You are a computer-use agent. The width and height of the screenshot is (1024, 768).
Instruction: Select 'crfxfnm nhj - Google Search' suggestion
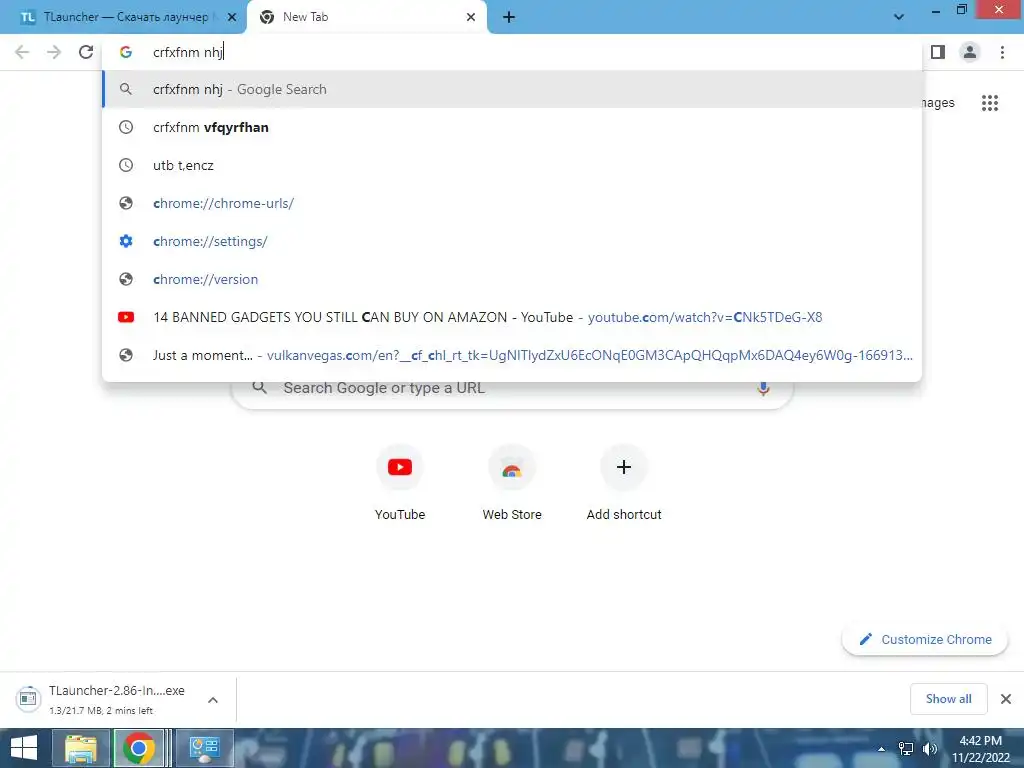512,89
